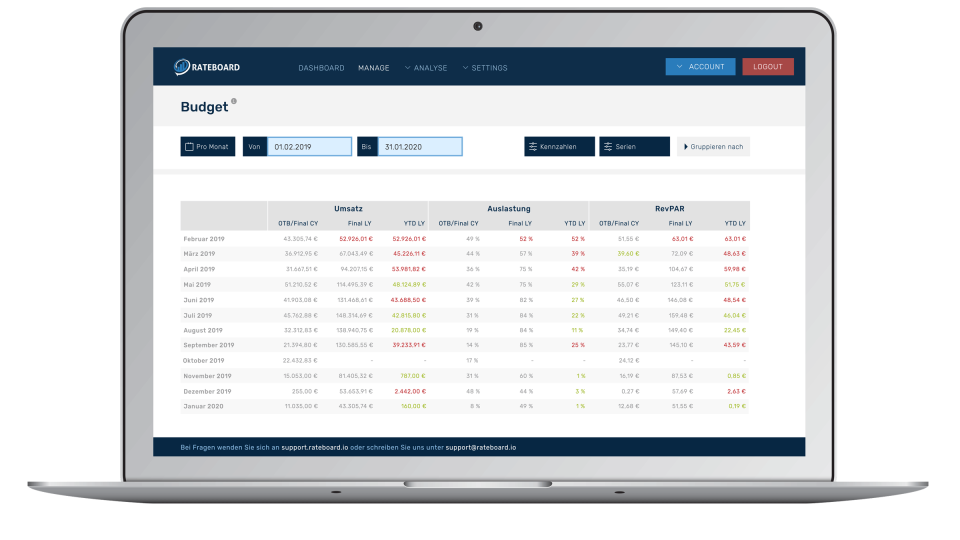Click the 25 % YTD LY value in September
Image resolution: width=960 pixels, height=540 pixels.
[579, 345]
